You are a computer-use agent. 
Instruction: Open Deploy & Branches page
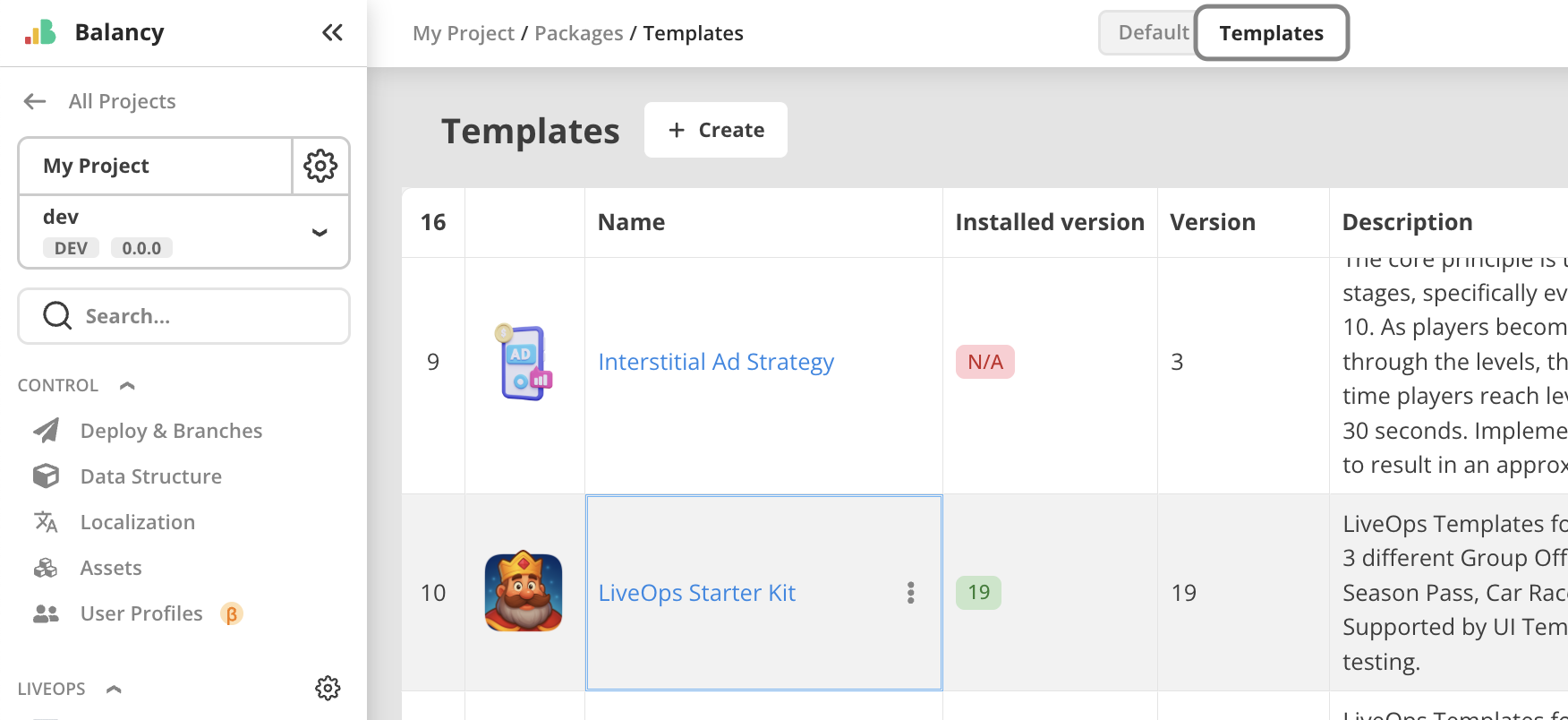(x=171, y=431)
